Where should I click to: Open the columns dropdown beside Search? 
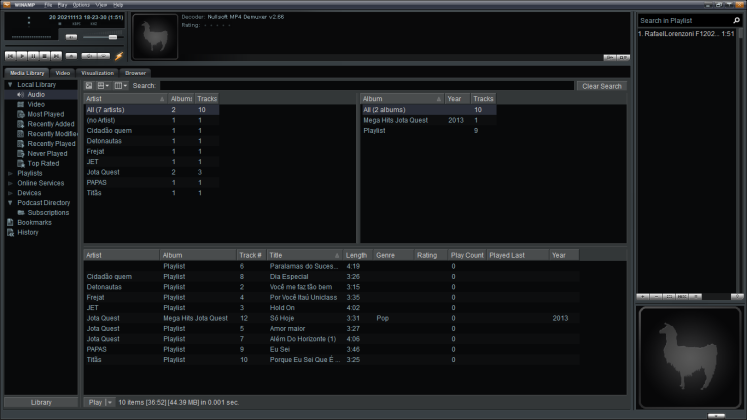(x=121, y=86)
